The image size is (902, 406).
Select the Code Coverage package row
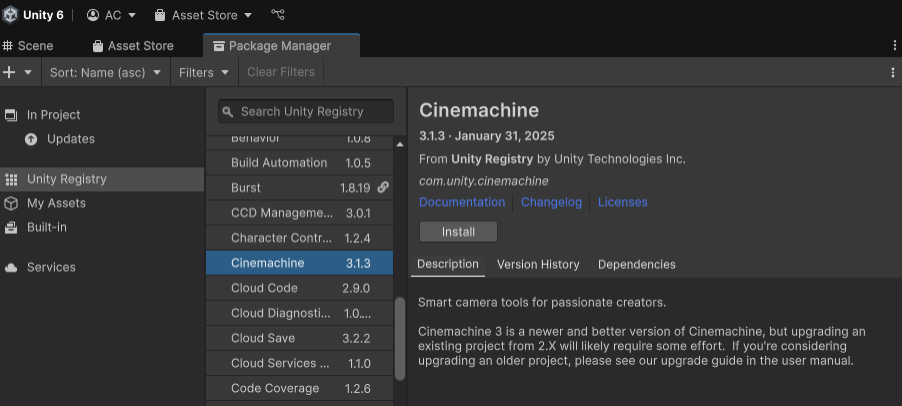[300, 388]
